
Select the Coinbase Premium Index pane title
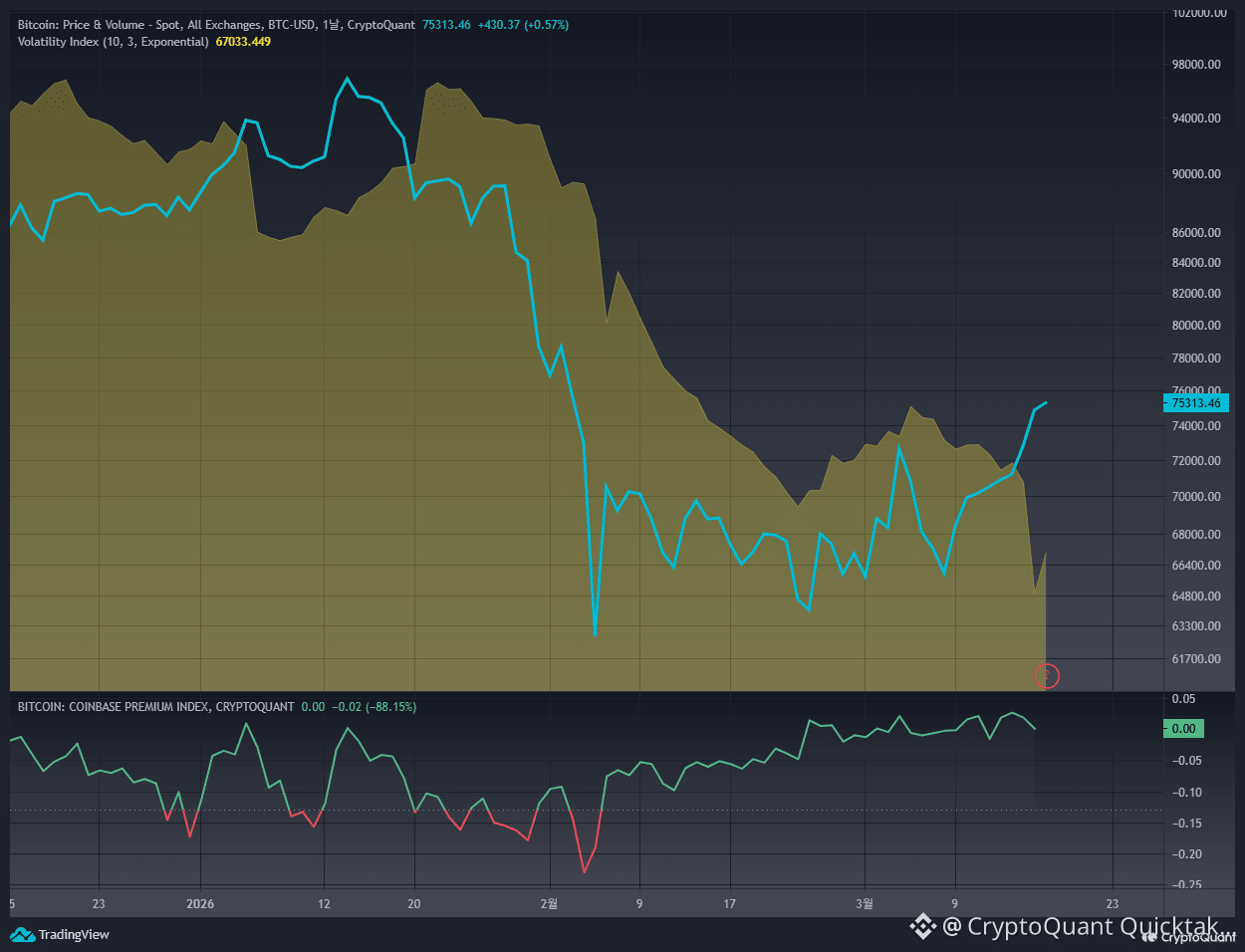(156, 707)
